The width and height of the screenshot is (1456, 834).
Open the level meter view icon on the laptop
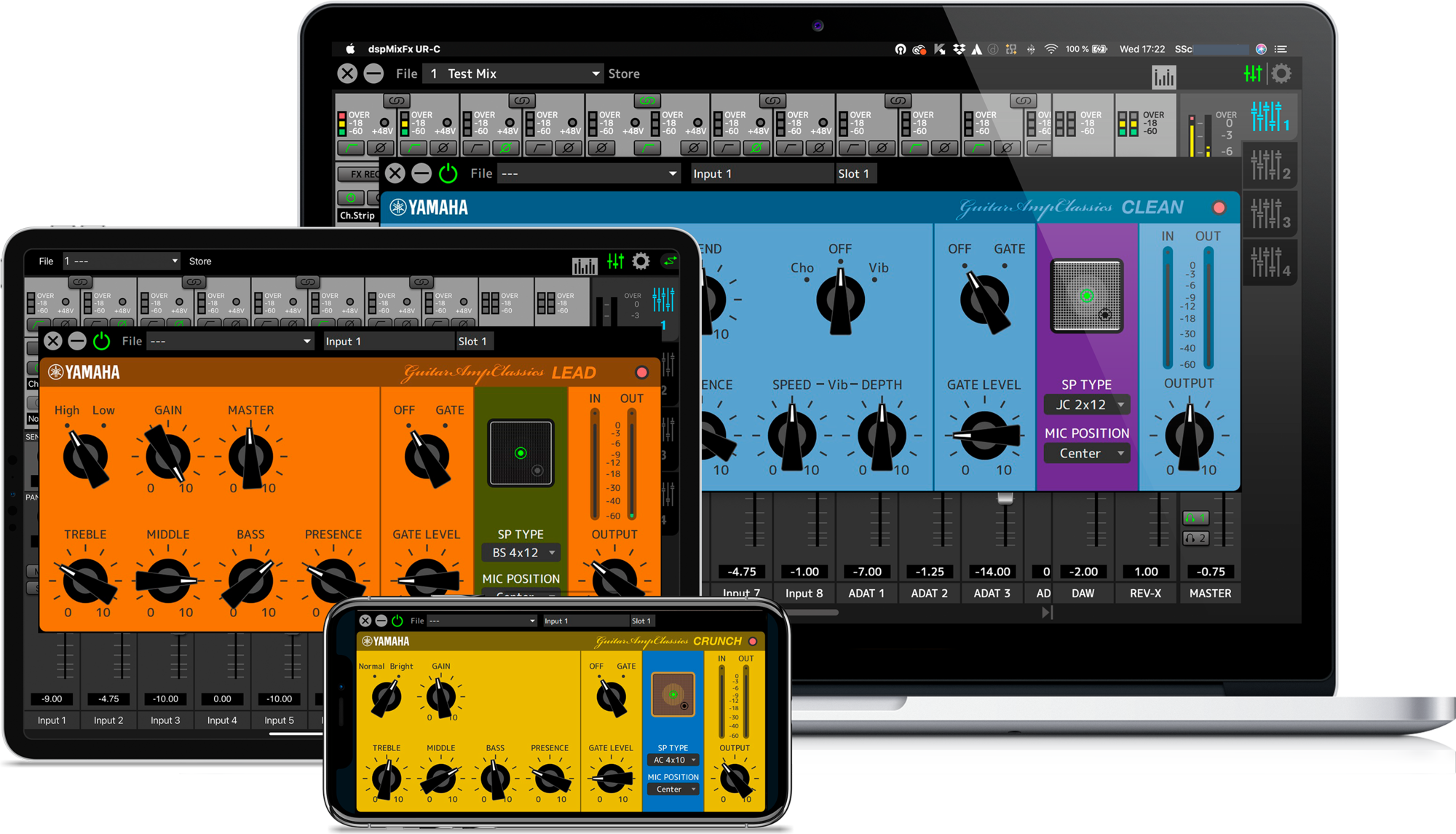(1163, 77)
